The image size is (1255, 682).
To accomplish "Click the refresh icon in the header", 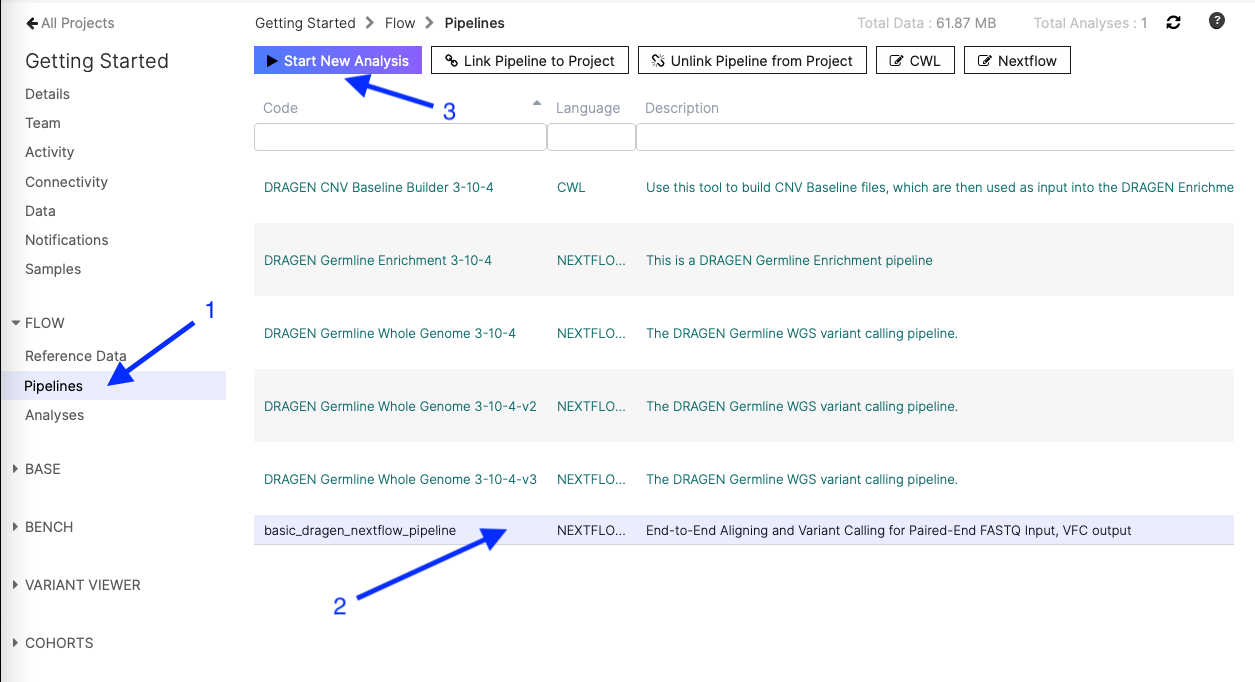I will [1174, 23].
